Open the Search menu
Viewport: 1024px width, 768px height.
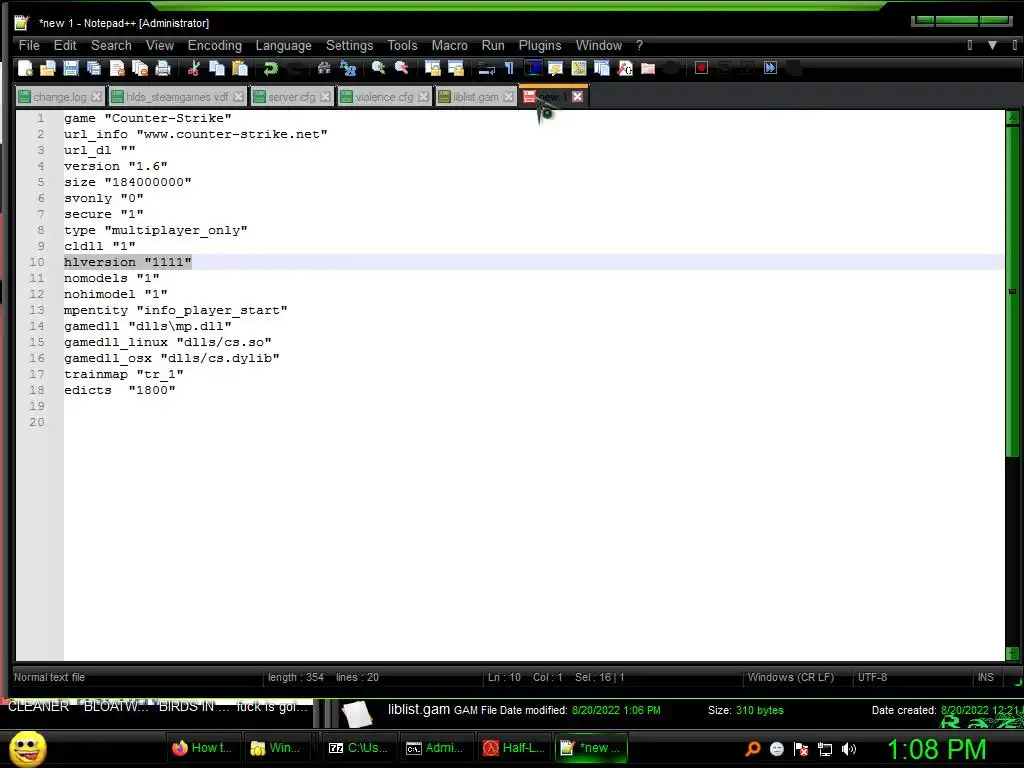tap(111, 45)
